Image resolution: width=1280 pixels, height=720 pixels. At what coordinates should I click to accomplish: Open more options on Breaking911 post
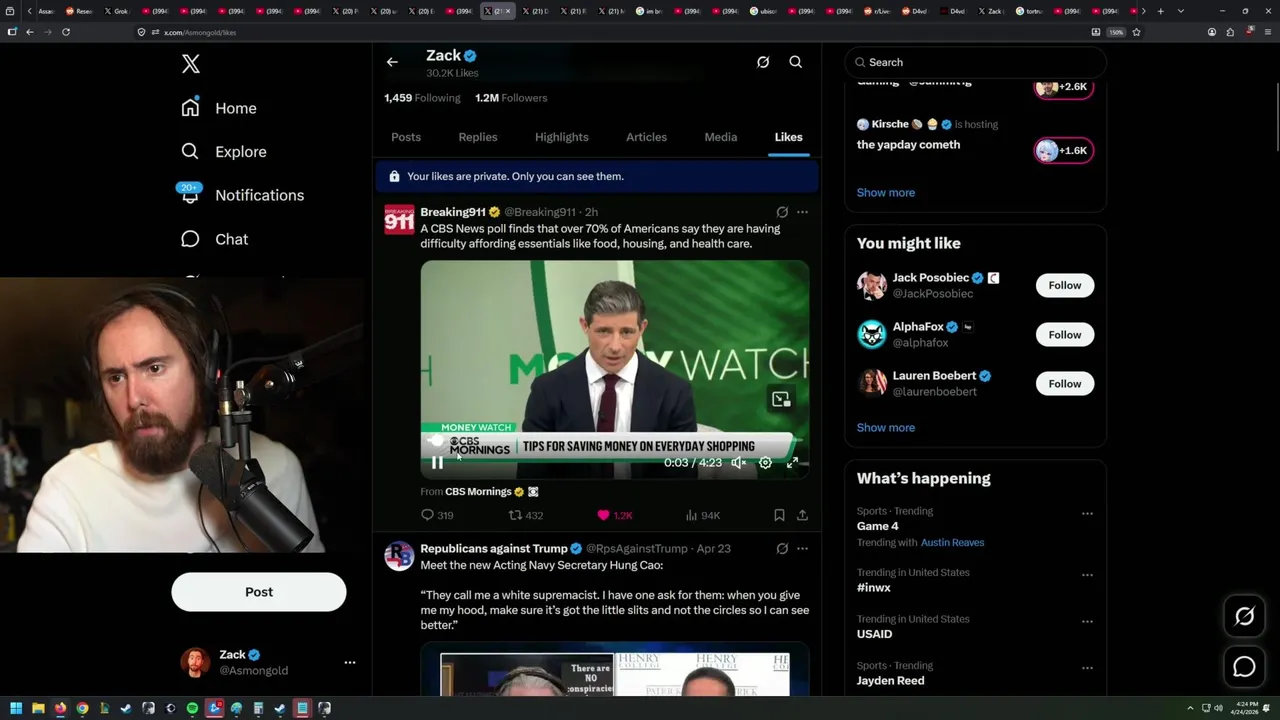click(802, 212)
